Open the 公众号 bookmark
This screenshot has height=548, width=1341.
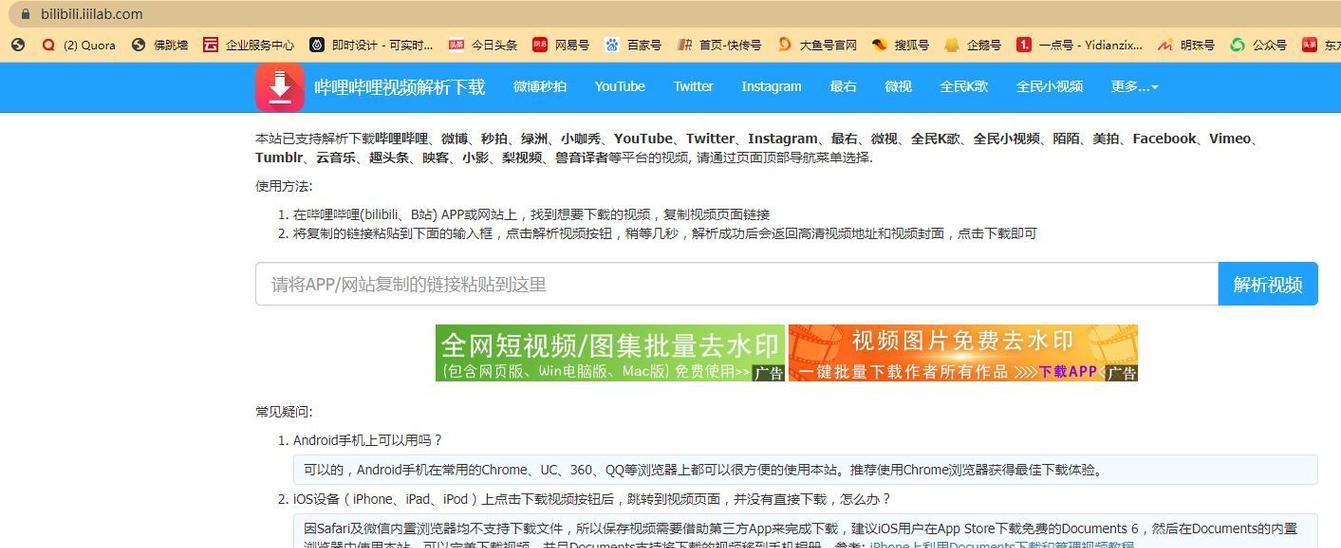(1259, 45)
